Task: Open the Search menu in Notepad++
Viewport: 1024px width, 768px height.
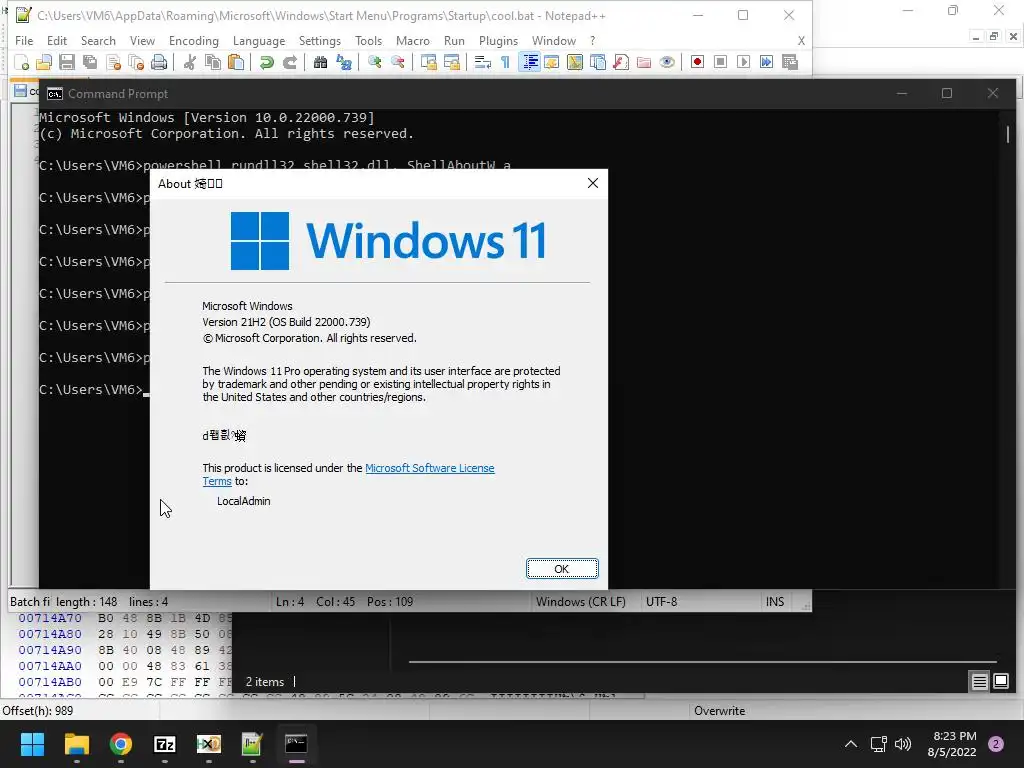Action: [x=98, y=40]
